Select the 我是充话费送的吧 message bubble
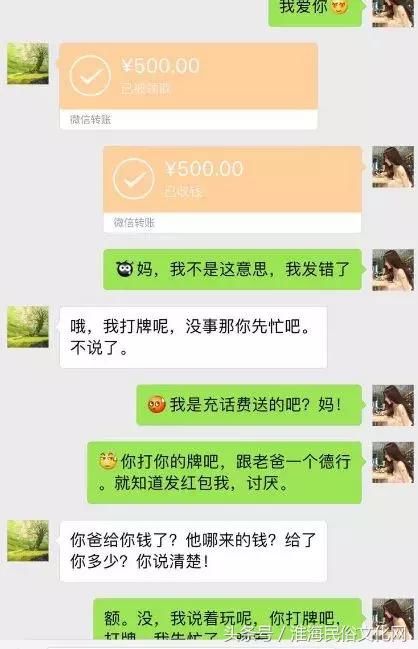Viewport: 418px width, 649px height. coord(249,405)
